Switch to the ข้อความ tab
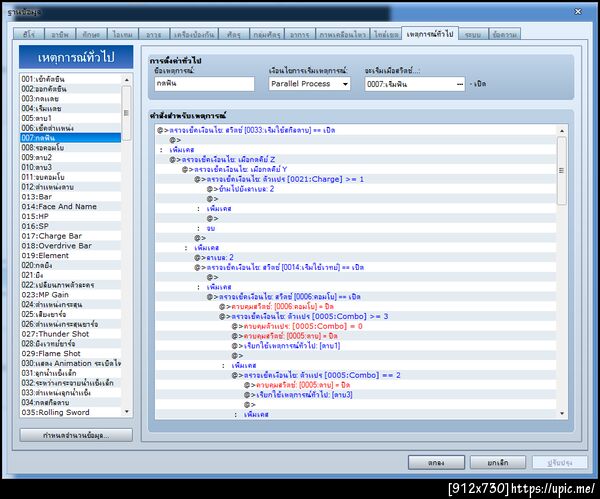Image resolution: width=600 pixels, height=499 pixels. (x=504, y=34)
